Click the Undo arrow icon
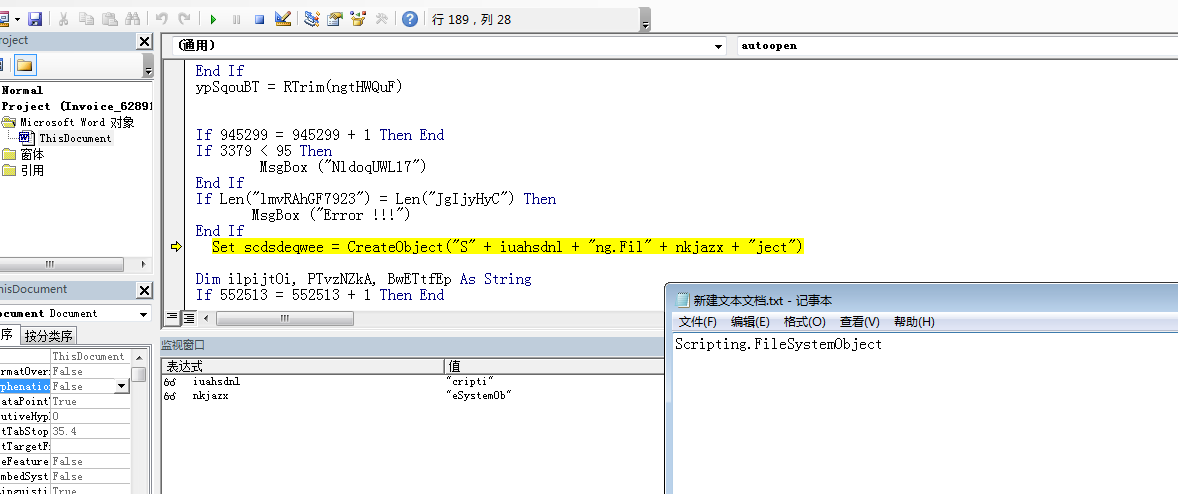The image size is (1178, 494). click(x=162, y=19)
